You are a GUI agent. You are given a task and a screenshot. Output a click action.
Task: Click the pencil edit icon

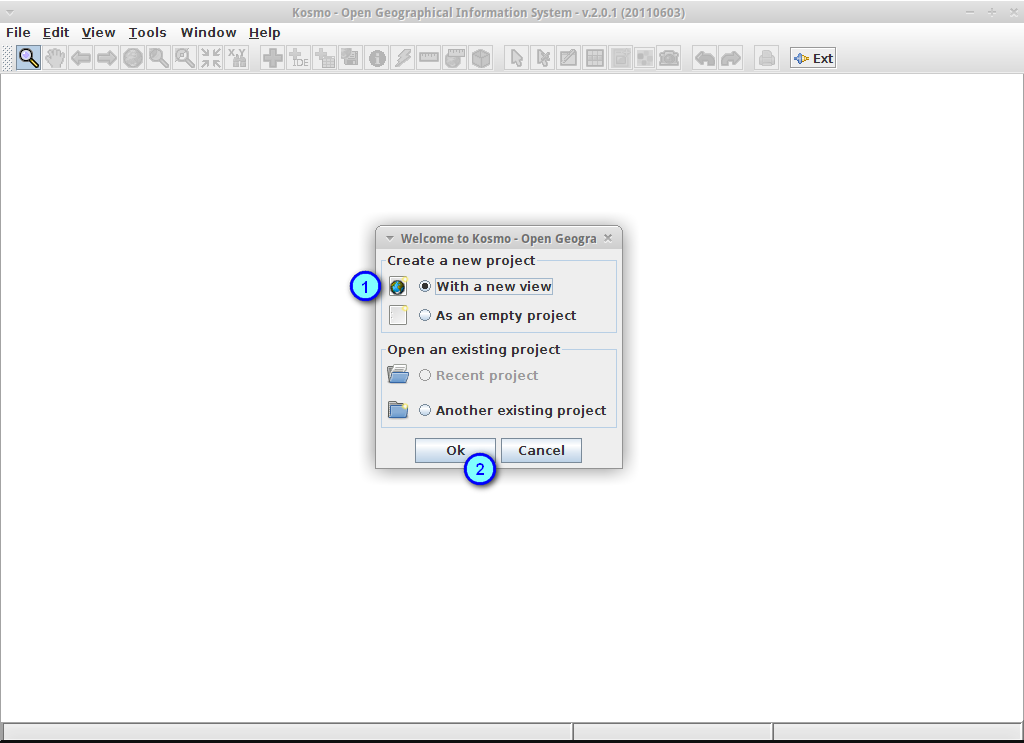[x=569, y=58]
